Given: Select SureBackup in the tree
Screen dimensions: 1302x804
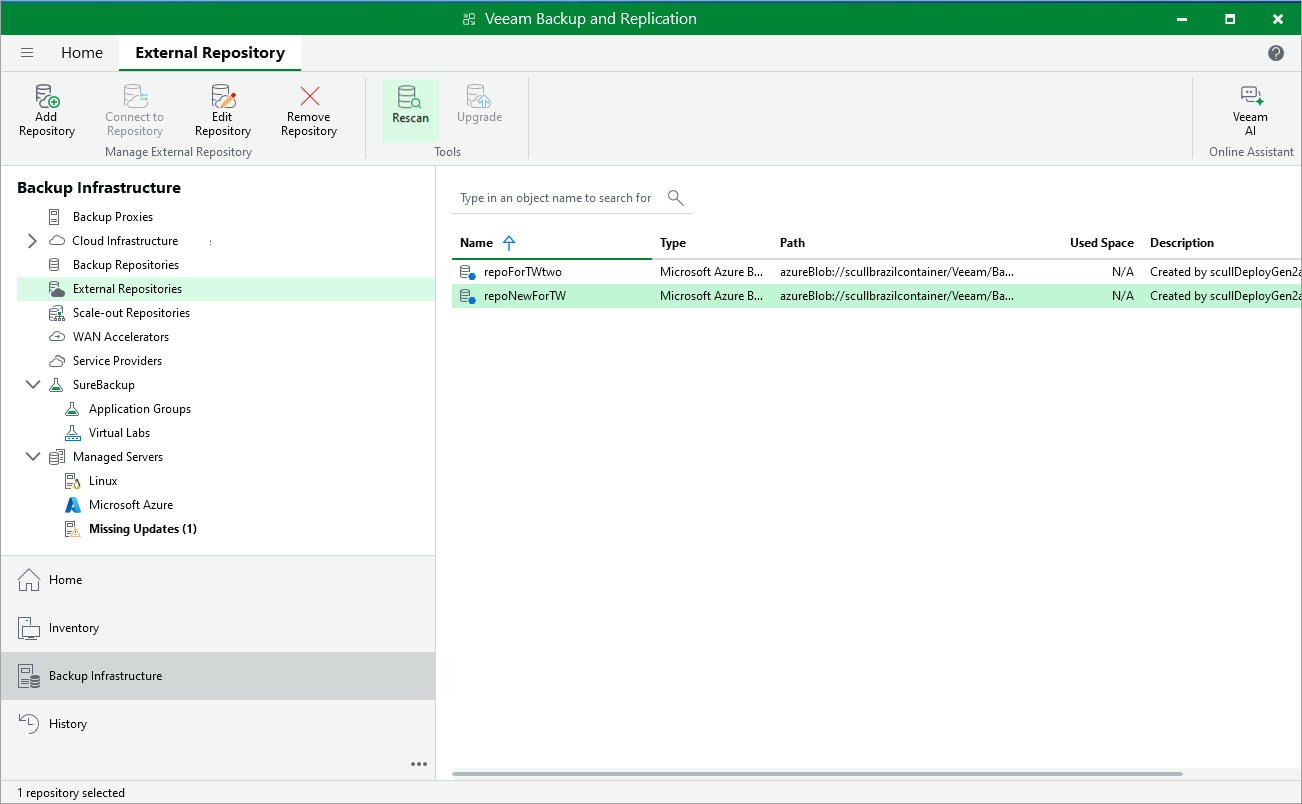Looking at the screenshot, I should pyautogui.click(x=104, y=385).
